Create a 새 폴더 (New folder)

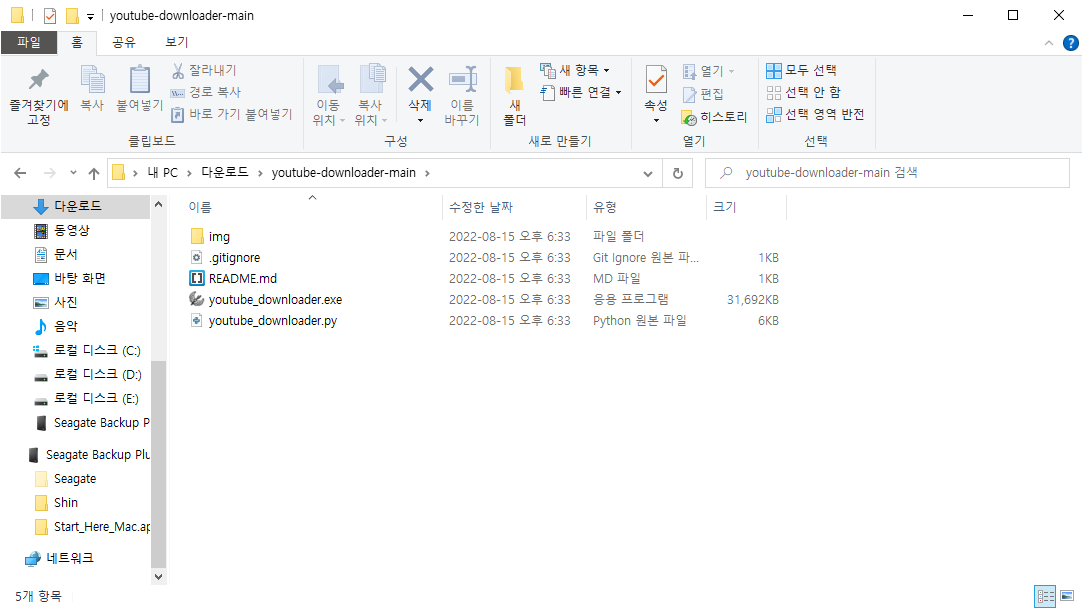tap(515, 97)
